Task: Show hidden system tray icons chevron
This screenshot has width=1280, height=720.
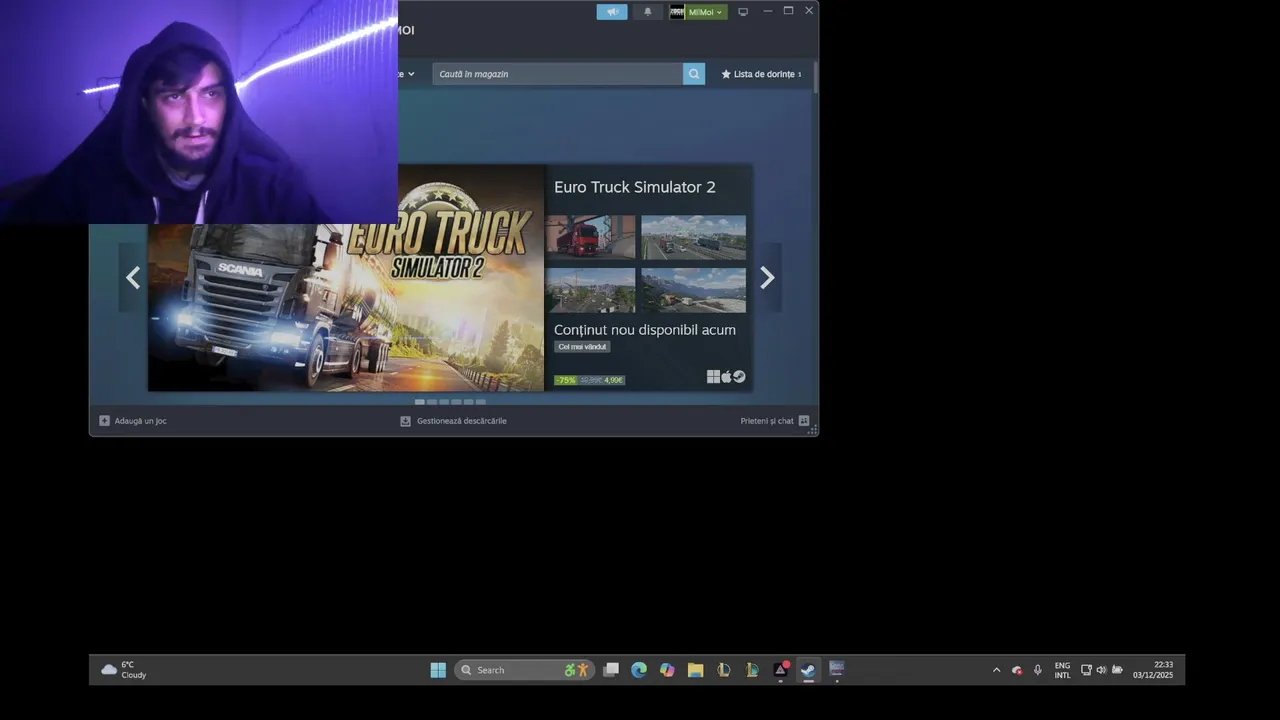Action: pos(996,670)
